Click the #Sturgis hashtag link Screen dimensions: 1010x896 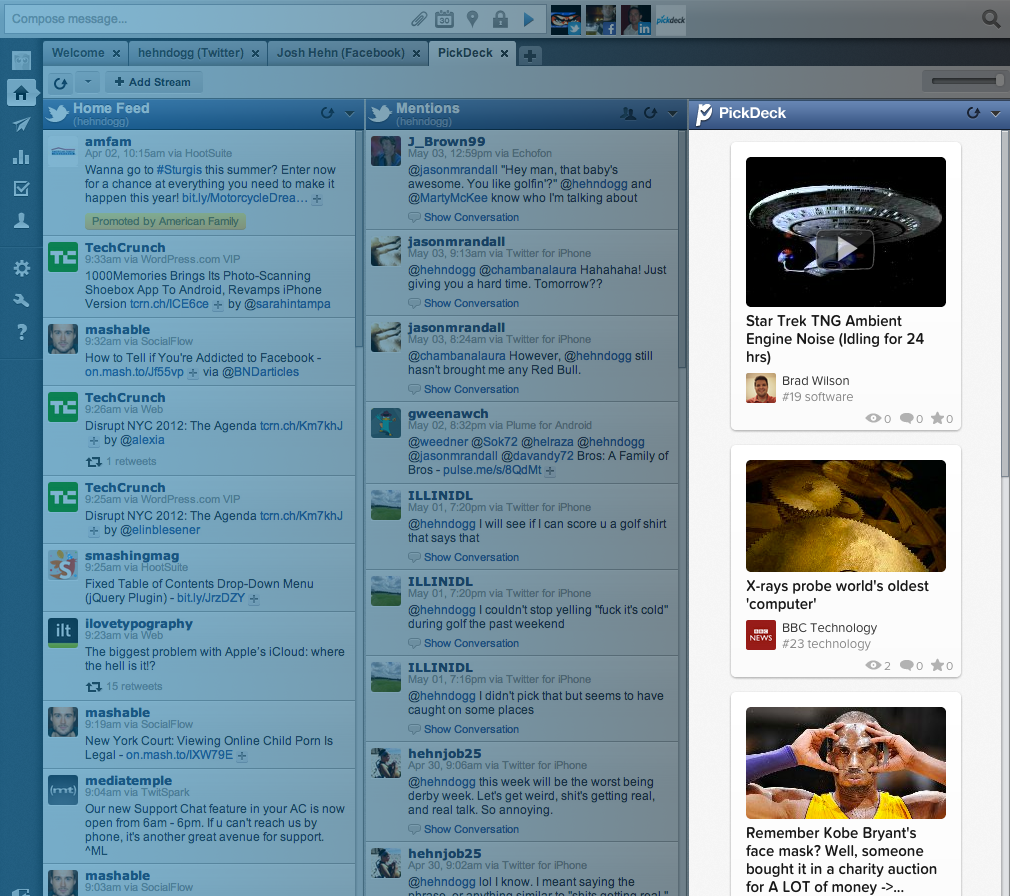(x=179, y=170)
